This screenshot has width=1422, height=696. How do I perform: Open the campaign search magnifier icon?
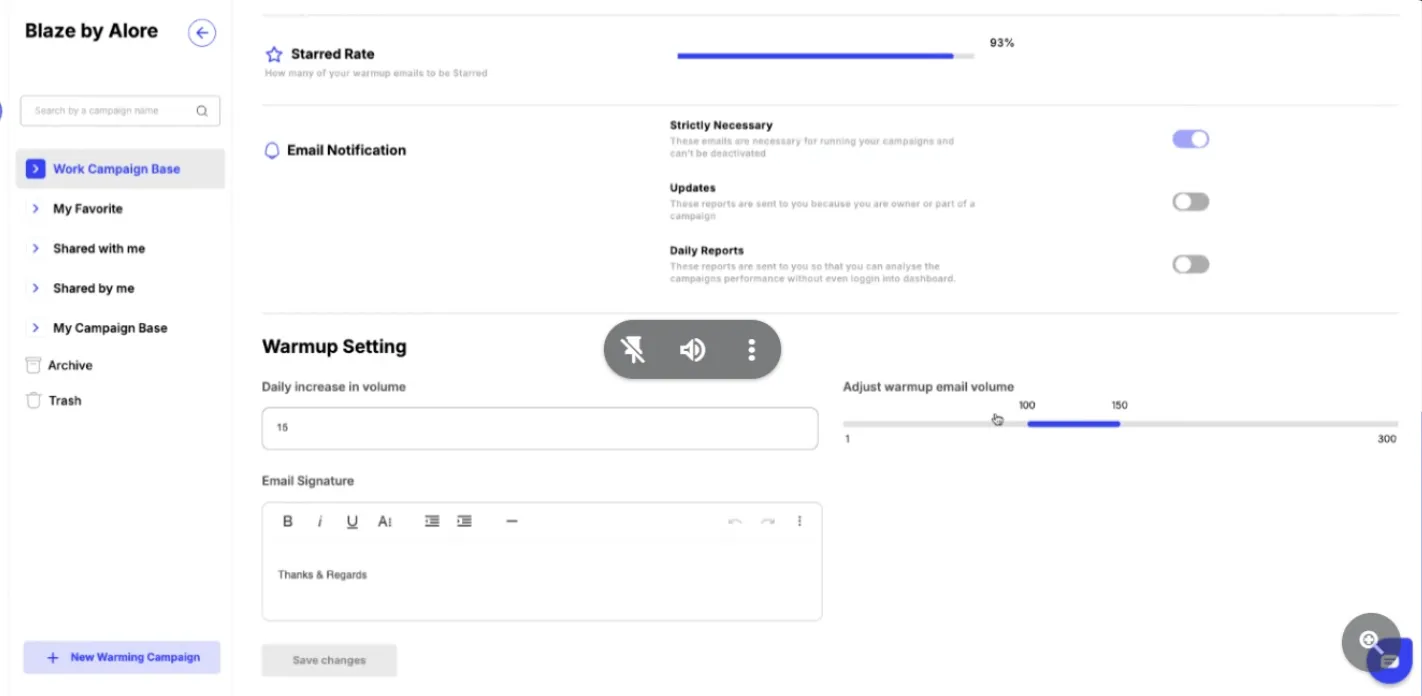(201, 110)
